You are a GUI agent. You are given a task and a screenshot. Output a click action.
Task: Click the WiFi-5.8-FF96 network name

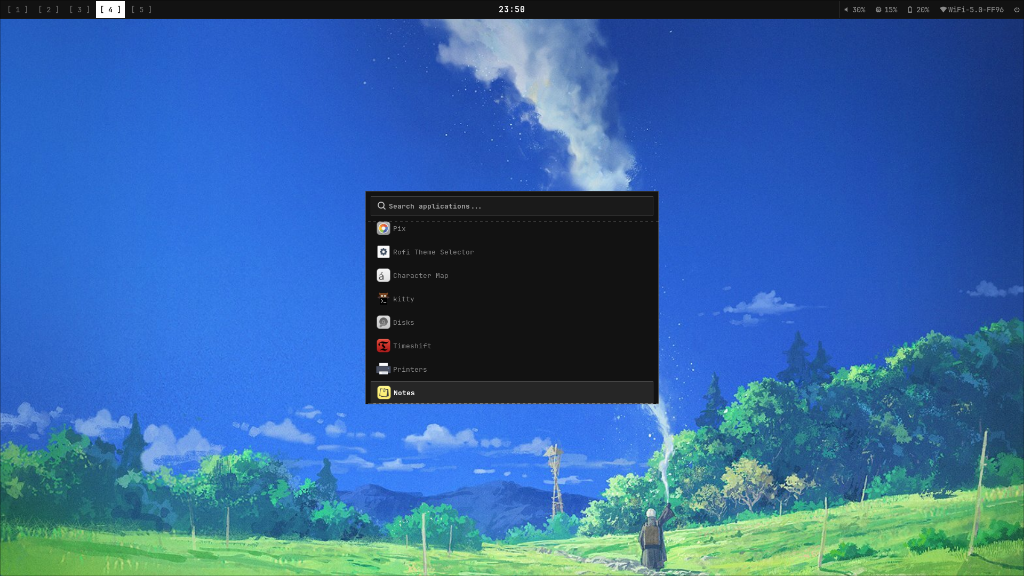pyautogui.click(x=976, y=10)
